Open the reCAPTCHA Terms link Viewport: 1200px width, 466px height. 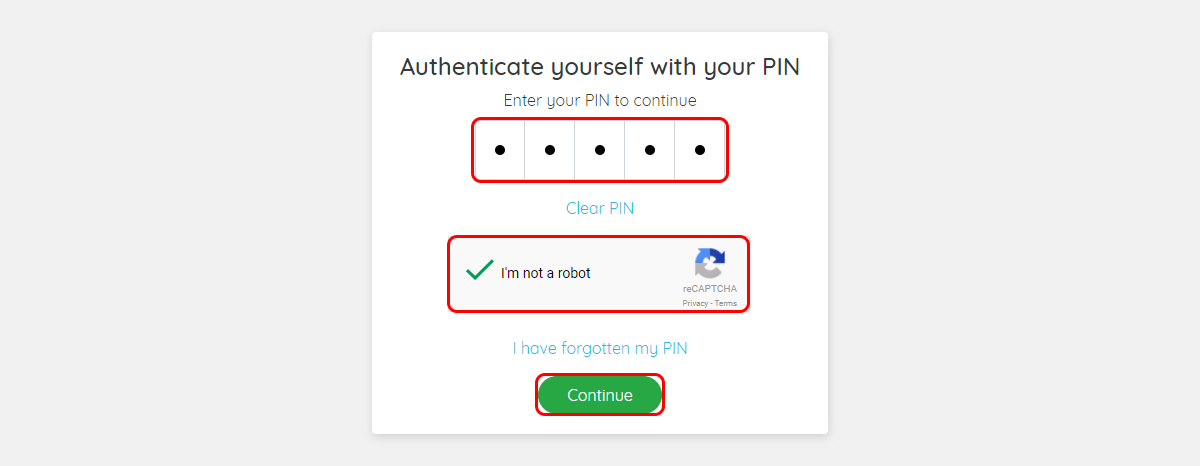click(726, 303)
